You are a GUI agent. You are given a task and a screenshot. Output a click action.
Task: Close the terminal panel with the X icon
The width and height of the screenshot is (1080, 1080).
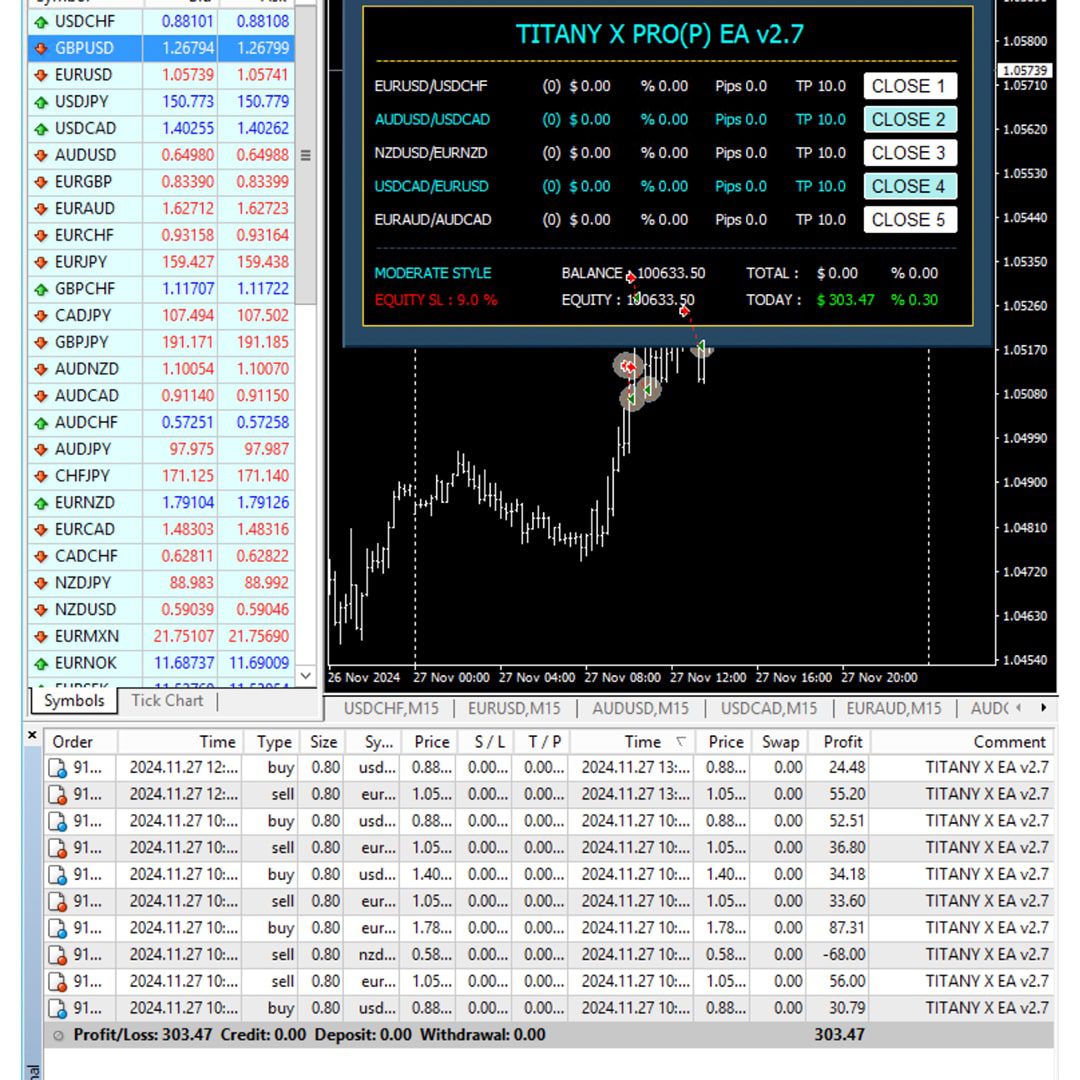click(32, 736)
